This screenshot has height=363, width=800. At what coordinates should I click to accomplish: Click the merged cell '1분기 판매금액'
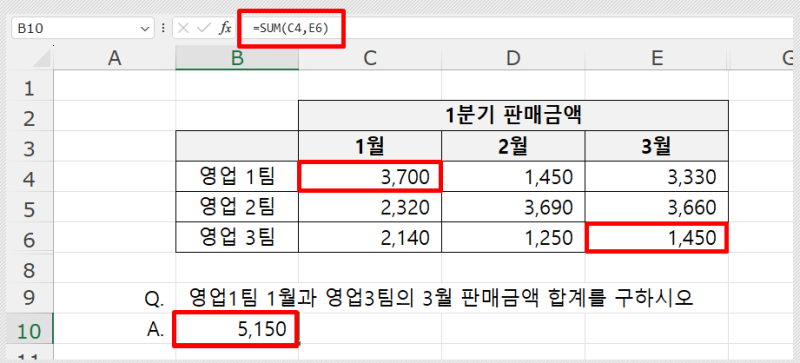click(513, 116)
